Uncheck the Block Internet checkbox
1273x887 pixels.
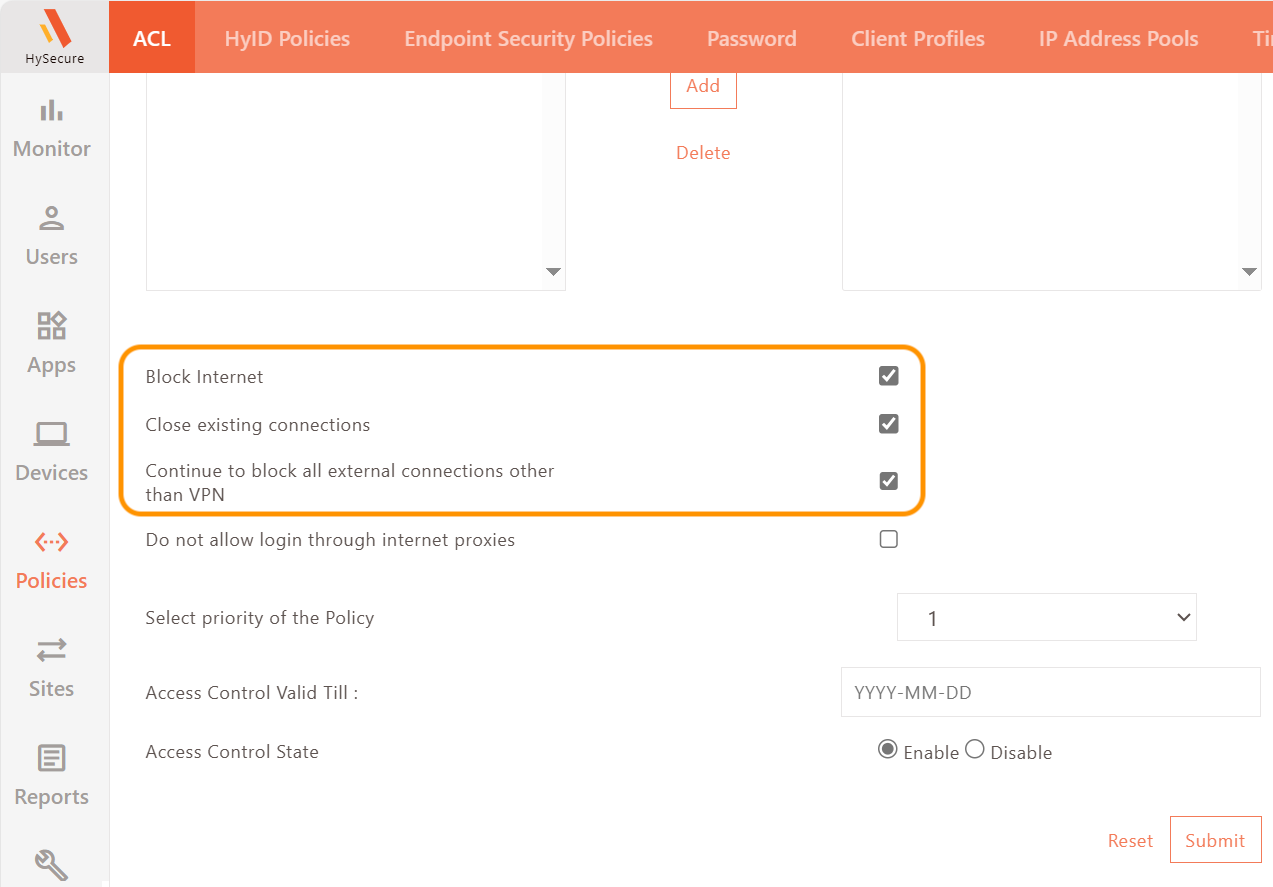[x=888, y=376]
